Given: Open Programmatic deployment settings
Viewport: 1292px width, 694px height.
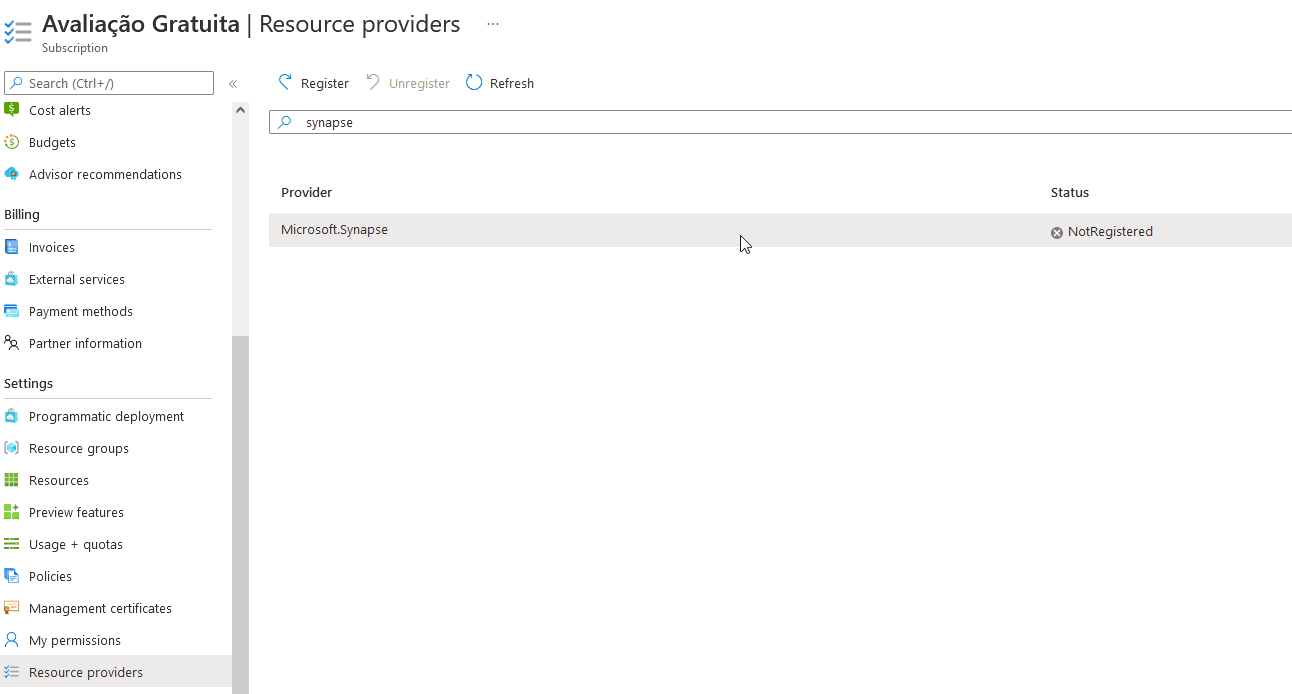Looking at the screenshot, I should coord(106,416).
